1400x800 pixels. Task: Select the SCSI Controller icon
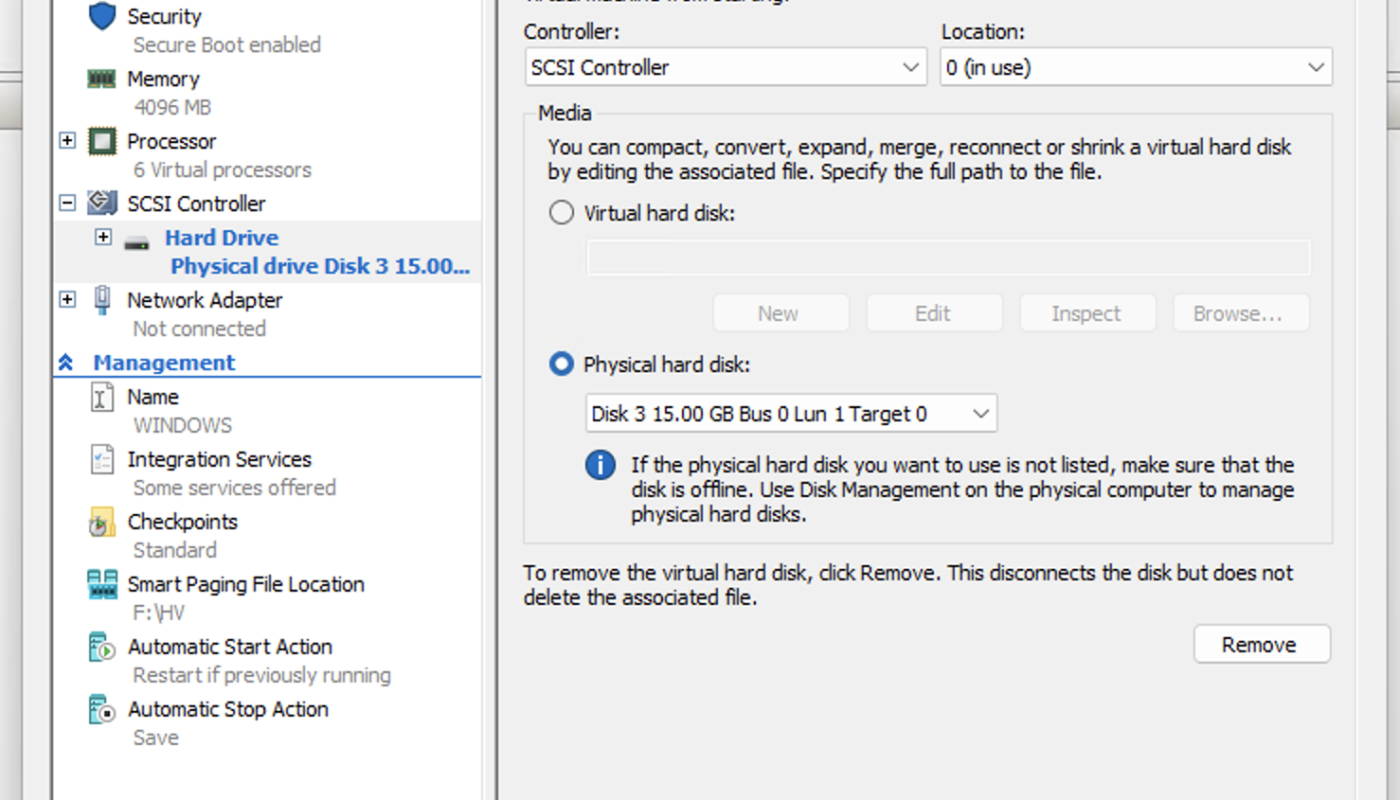(x=102, y=203)
